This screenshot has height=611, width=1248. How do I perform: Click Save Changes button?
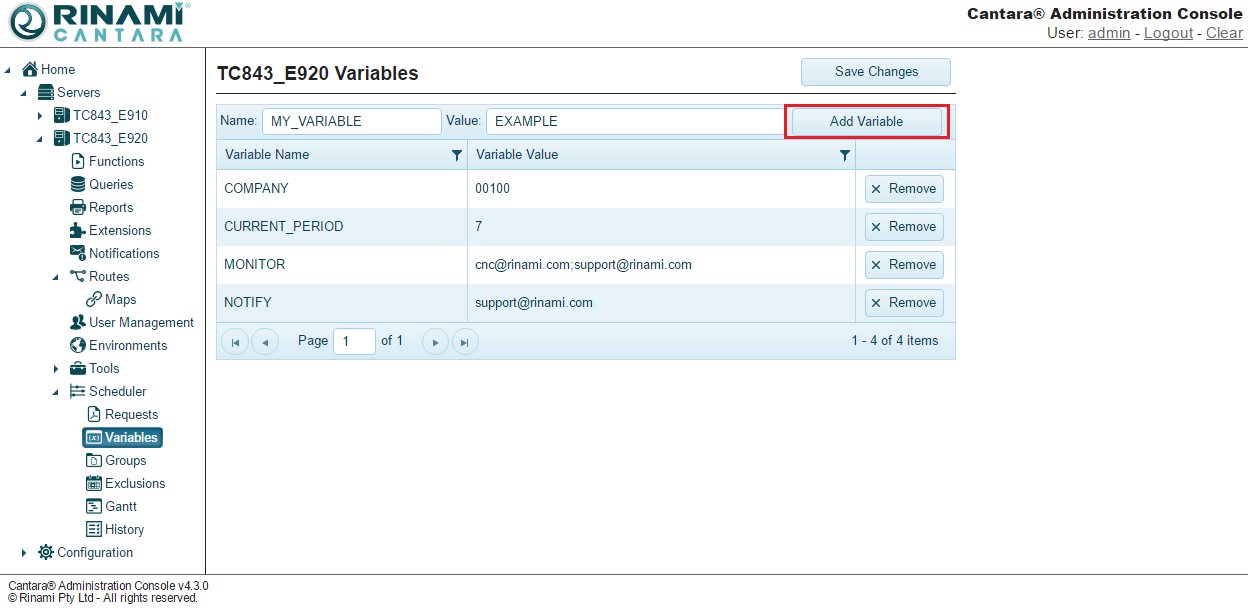pos(876,72)
